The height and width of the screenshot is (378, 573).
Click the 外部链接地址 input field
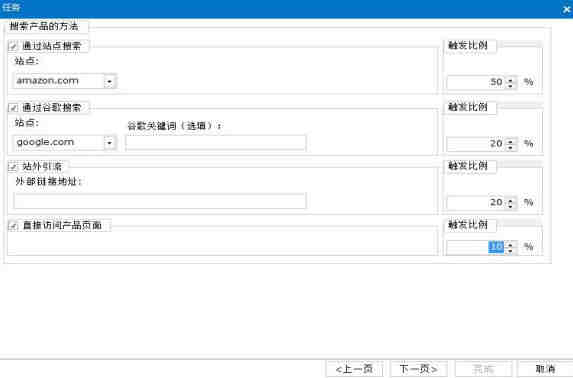(160, 201)
